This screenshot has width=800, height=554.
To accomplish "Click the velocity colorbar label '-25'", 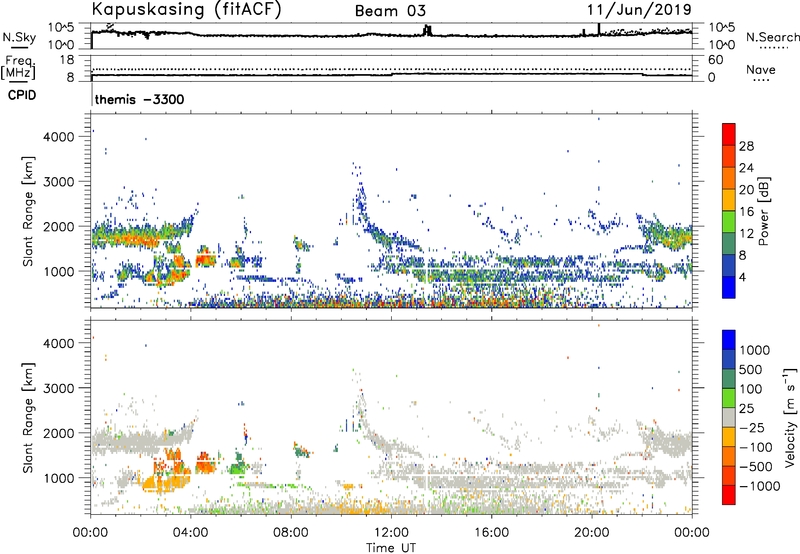I will (752, 427).
